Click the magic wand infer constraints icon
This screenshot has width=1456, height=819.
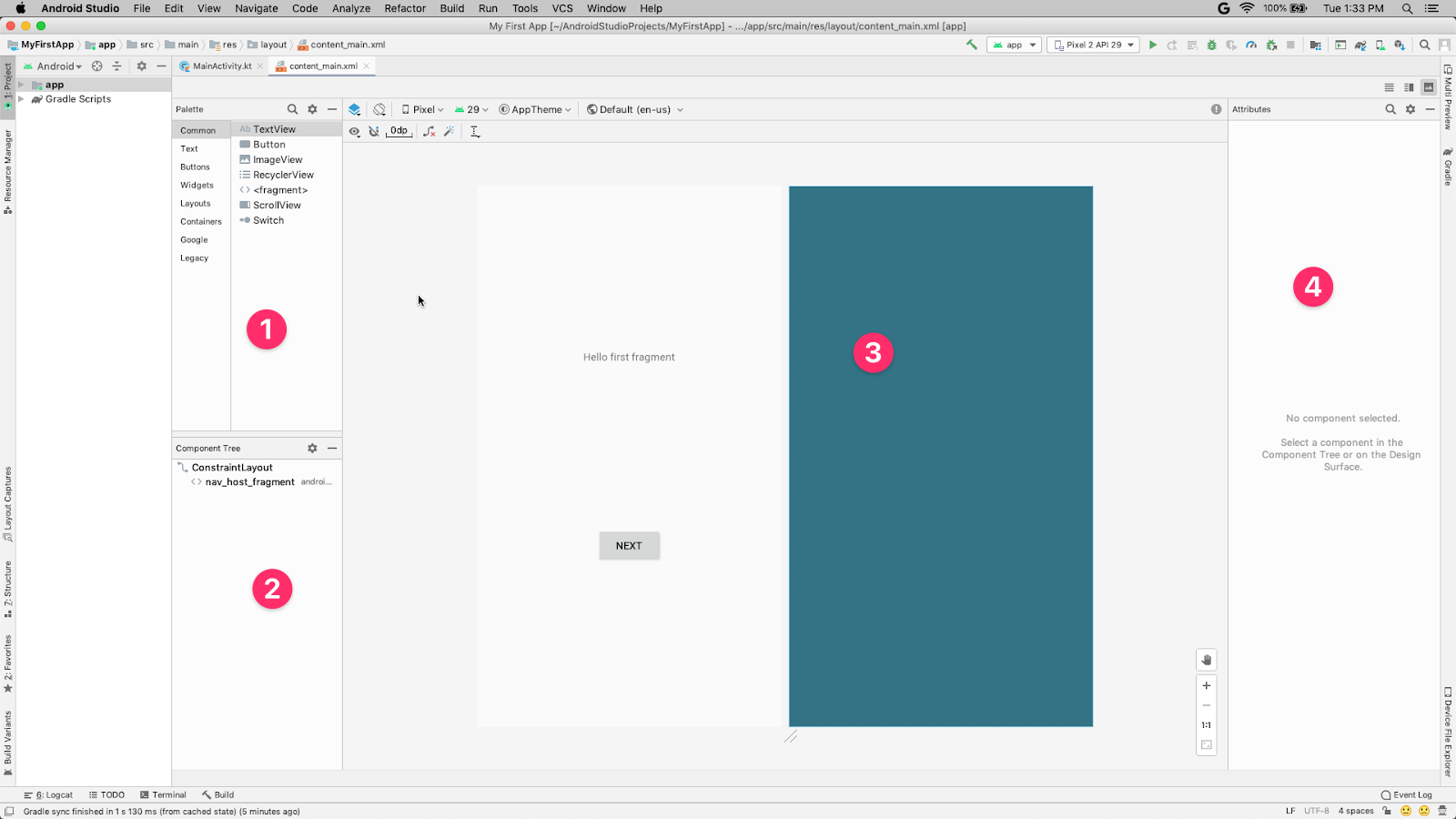(450, 131)
